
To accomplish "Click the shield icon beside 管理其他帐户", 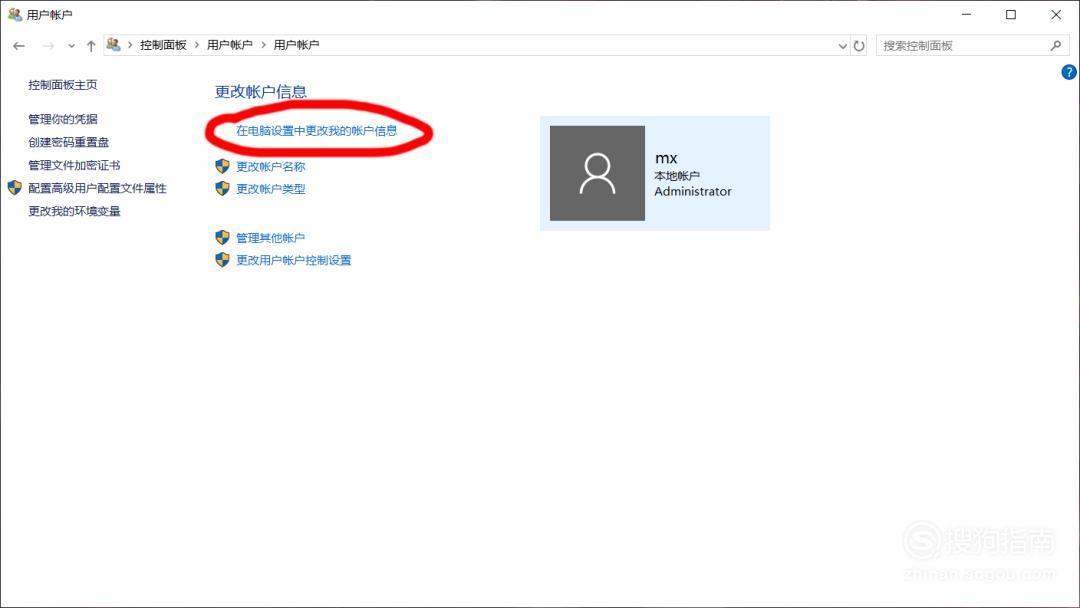I will 222,238.
